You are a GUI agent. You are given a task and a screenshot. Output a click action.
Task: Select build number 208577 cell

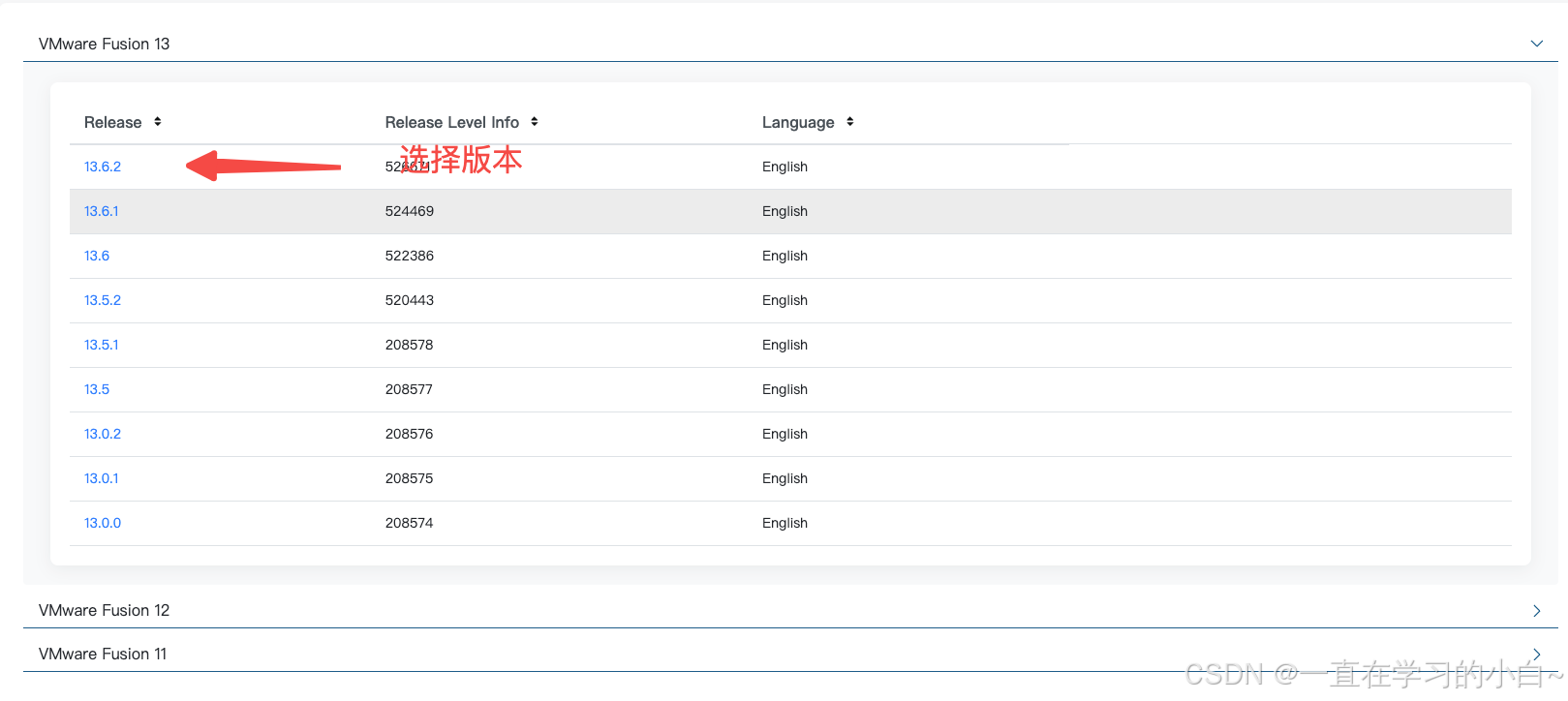[410, 389]
